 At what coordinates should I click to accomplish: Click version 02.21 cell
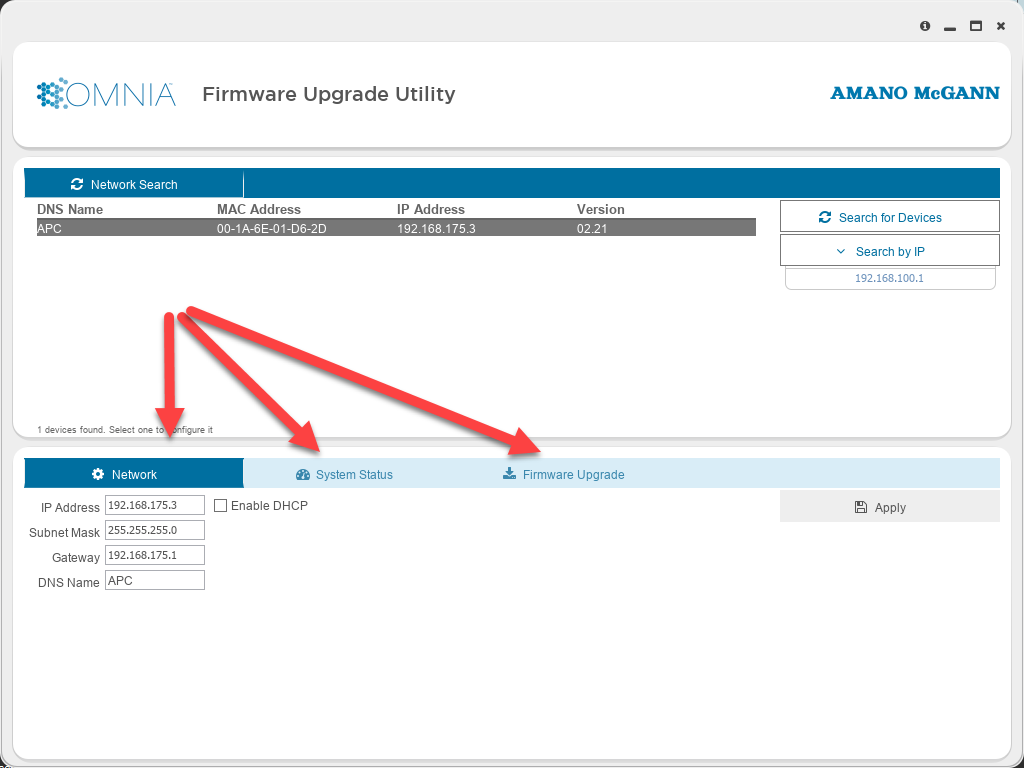pos(592,229)
